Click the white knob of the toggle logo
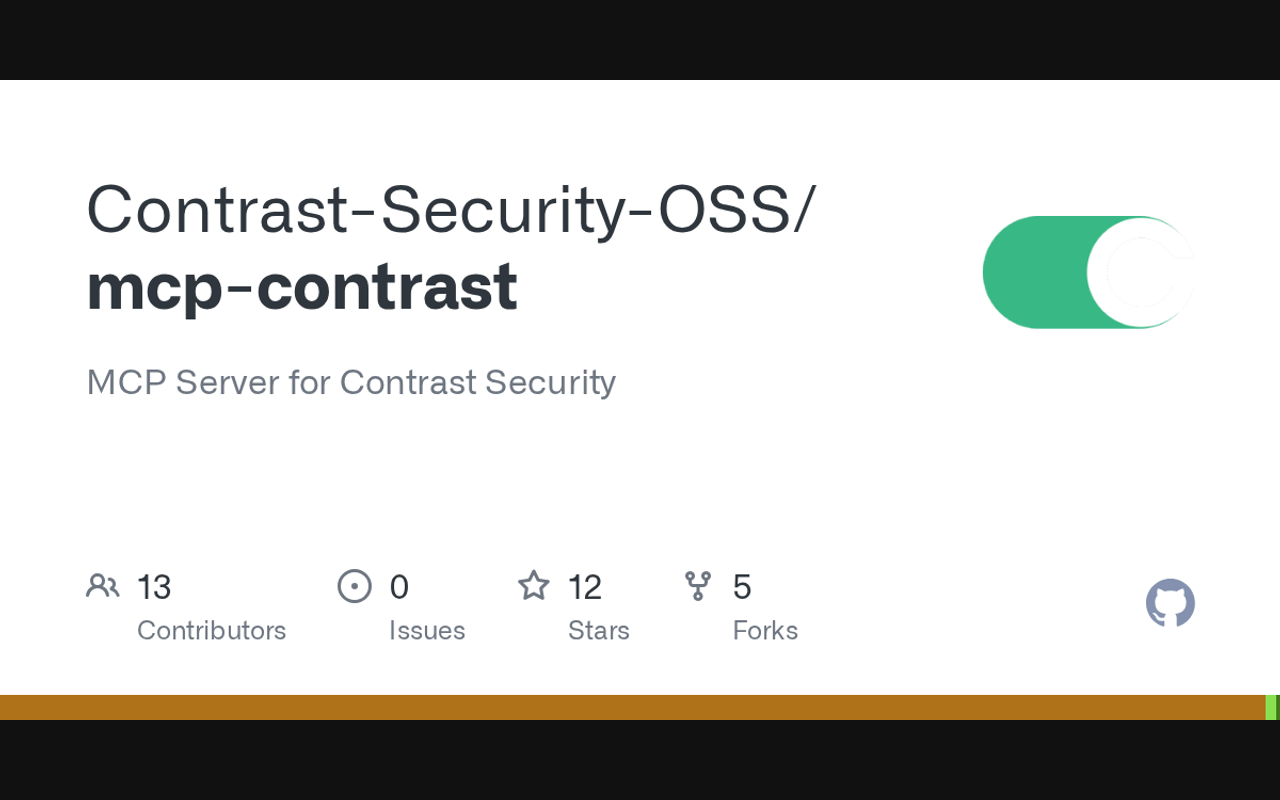 click(1140, 272)
